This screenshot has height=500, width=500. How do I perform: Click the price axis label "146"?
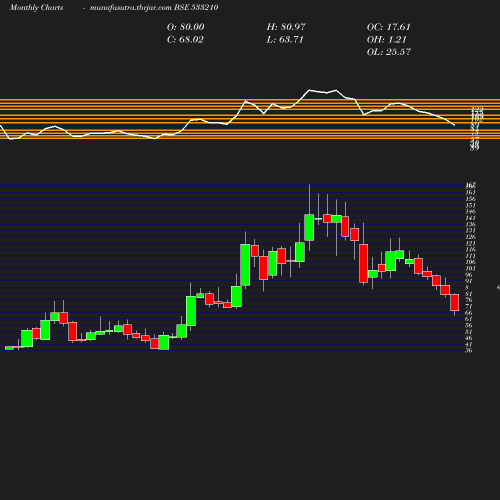coord(470,211)
